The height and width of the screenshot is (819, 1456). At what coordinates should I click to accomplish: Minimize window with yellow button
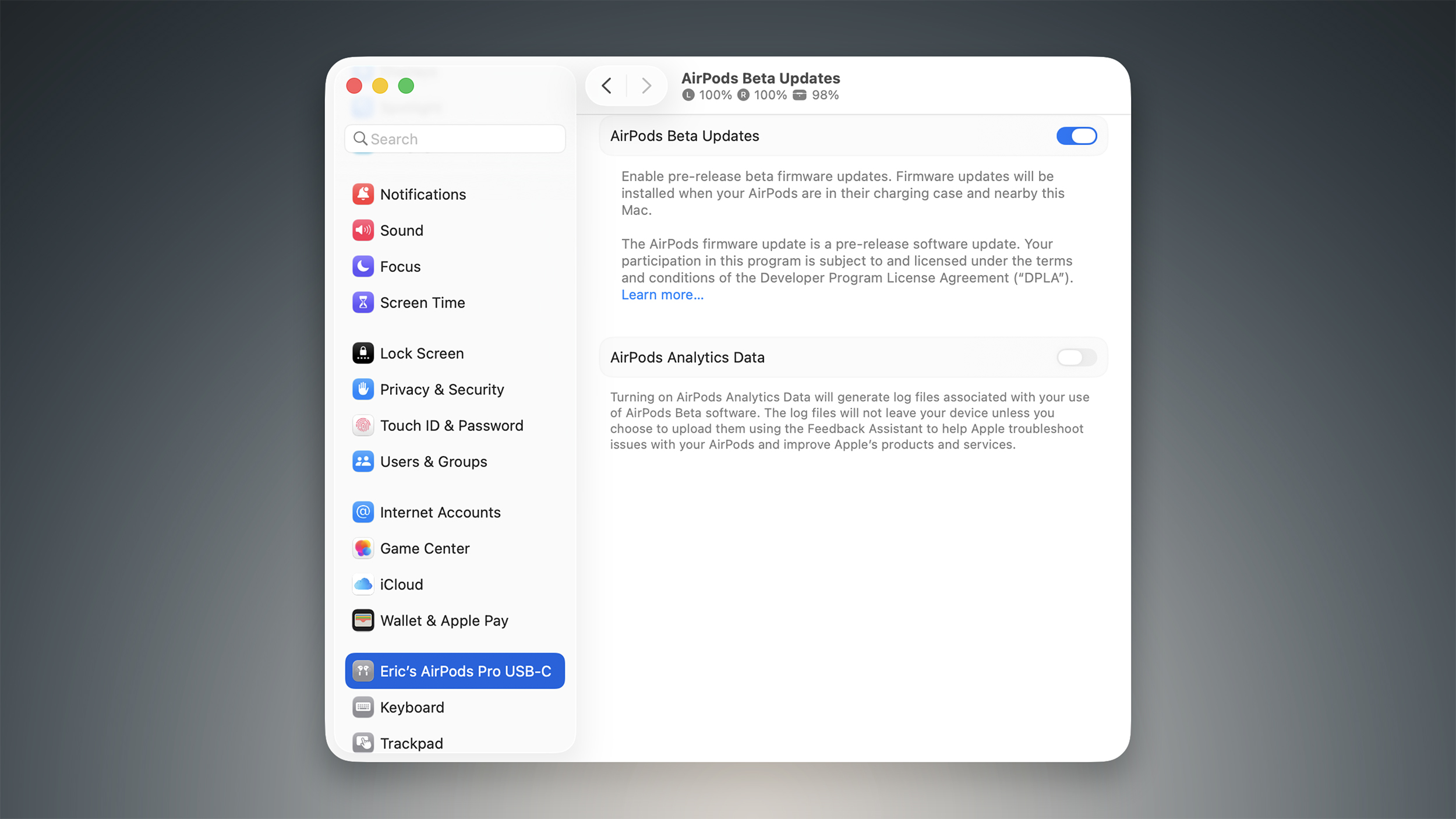coord(380,86)
